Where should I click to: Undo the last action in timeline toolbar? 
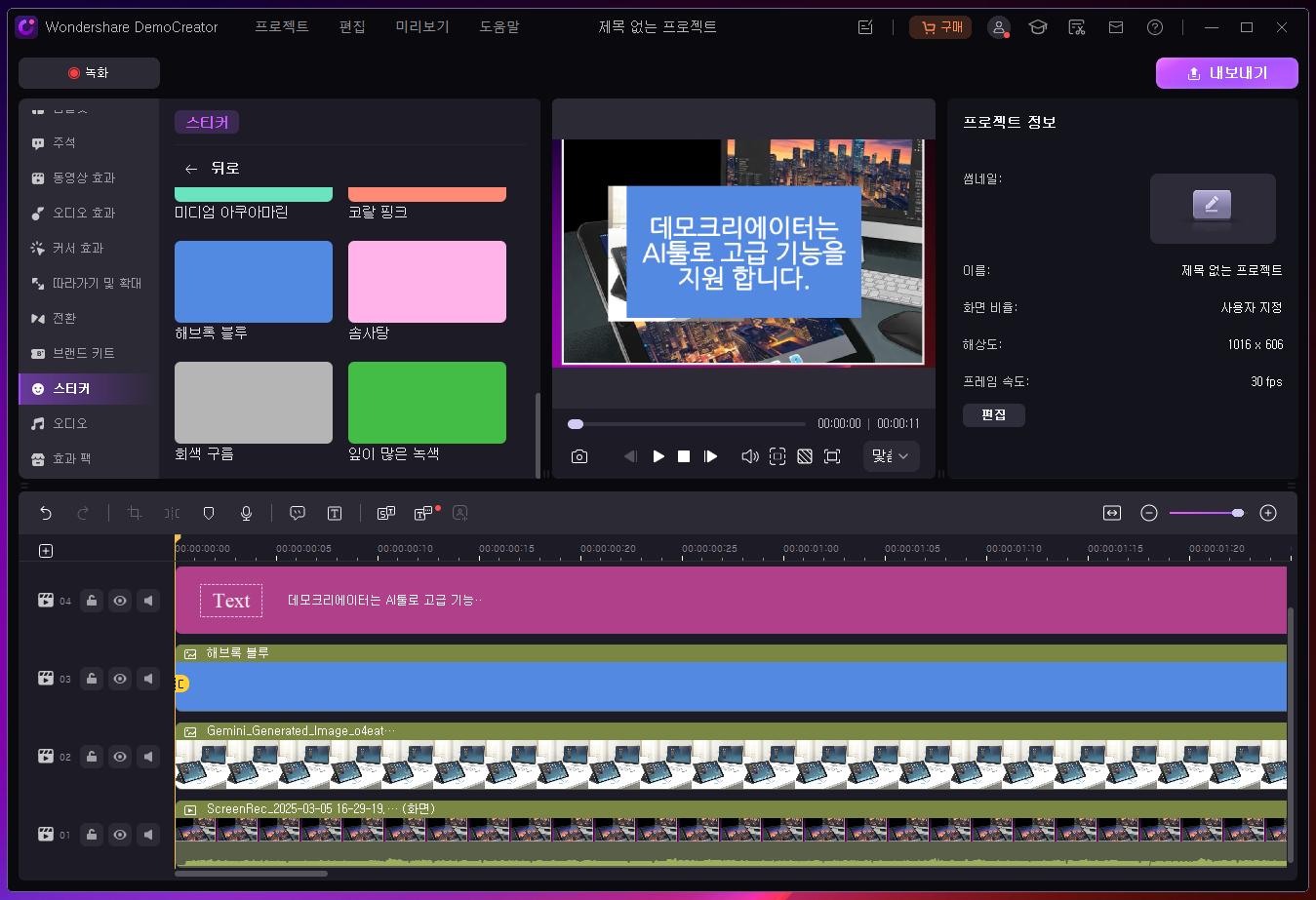pos(46,513)
